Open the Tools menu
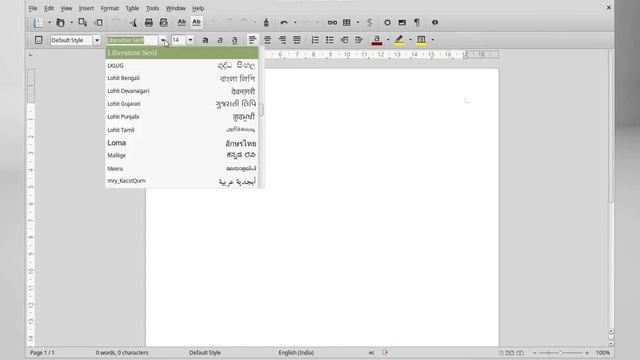The width and height of the screenshot is (640, 360). pyautogui.click(x=152, y=8)
